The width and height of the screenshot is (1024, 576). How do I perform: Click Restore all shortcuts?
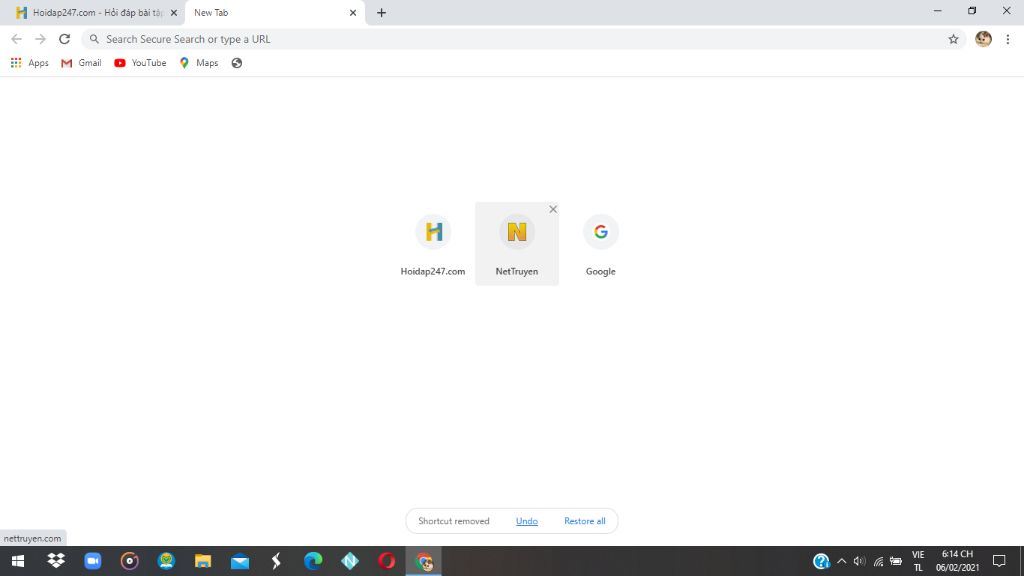584,521
